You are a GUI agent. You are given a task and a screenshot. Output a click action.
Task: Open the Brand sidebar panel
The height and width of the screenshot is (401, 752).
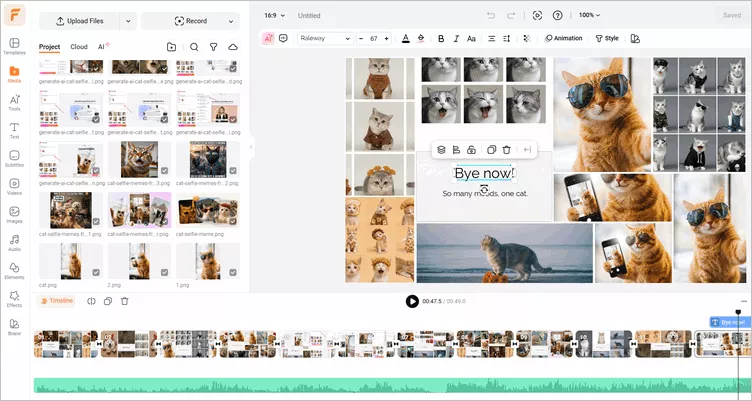(x=14, y=327)
